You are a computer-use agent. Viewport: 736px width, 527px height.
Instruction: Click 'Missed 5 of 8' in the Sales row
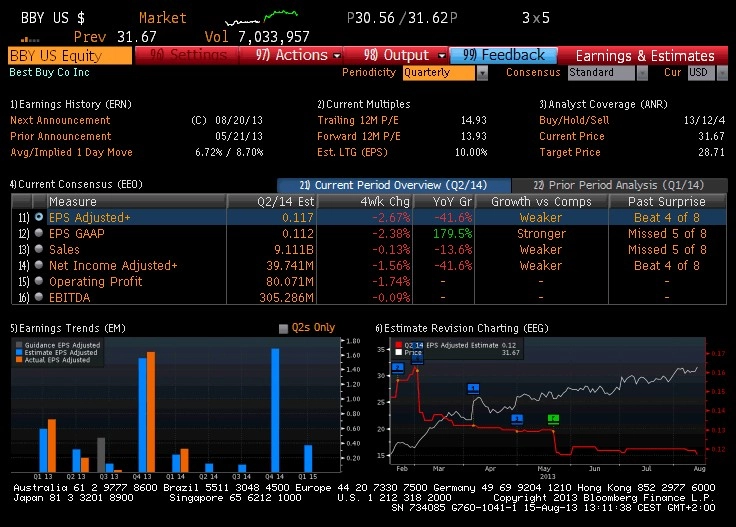[x=667, y=249]
